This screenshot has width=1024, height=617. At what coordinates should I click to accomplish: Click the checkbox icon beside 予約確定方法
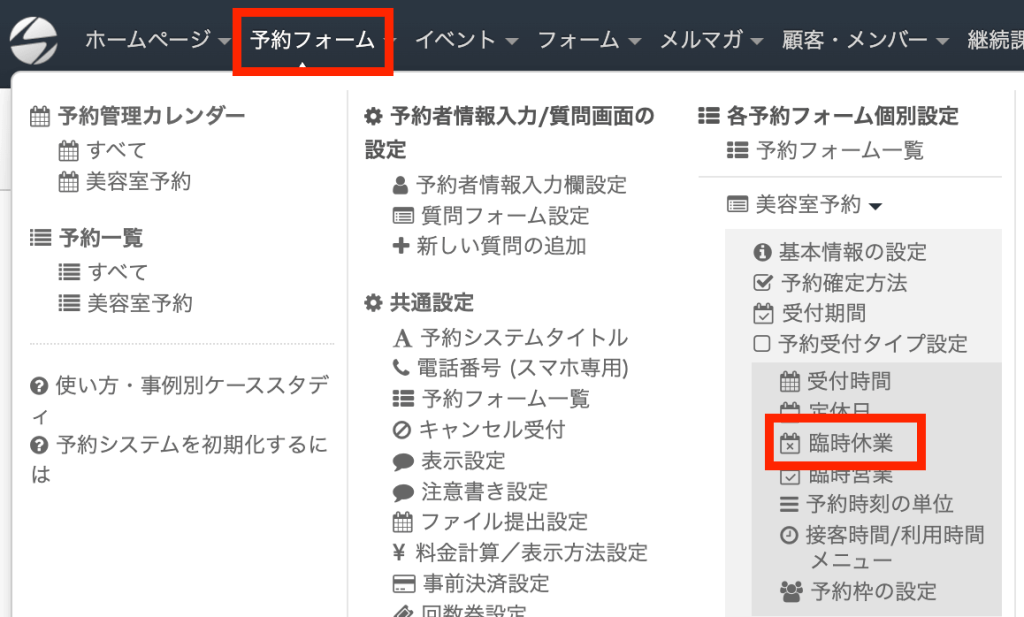coord(763,283)
